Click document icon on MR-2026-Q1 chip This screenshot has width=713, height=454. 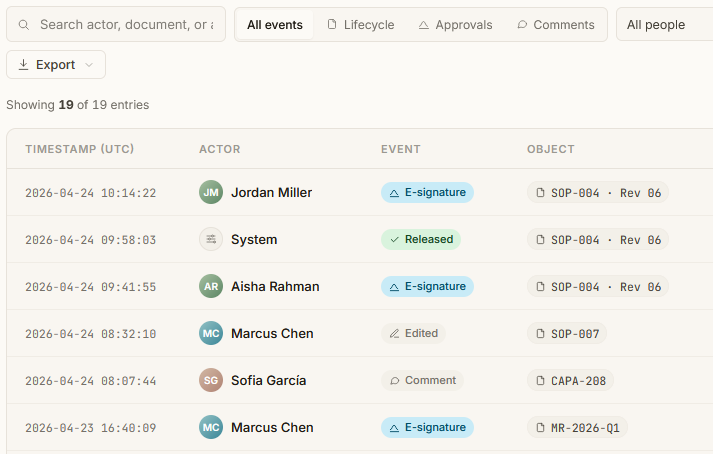pos(540,428)
